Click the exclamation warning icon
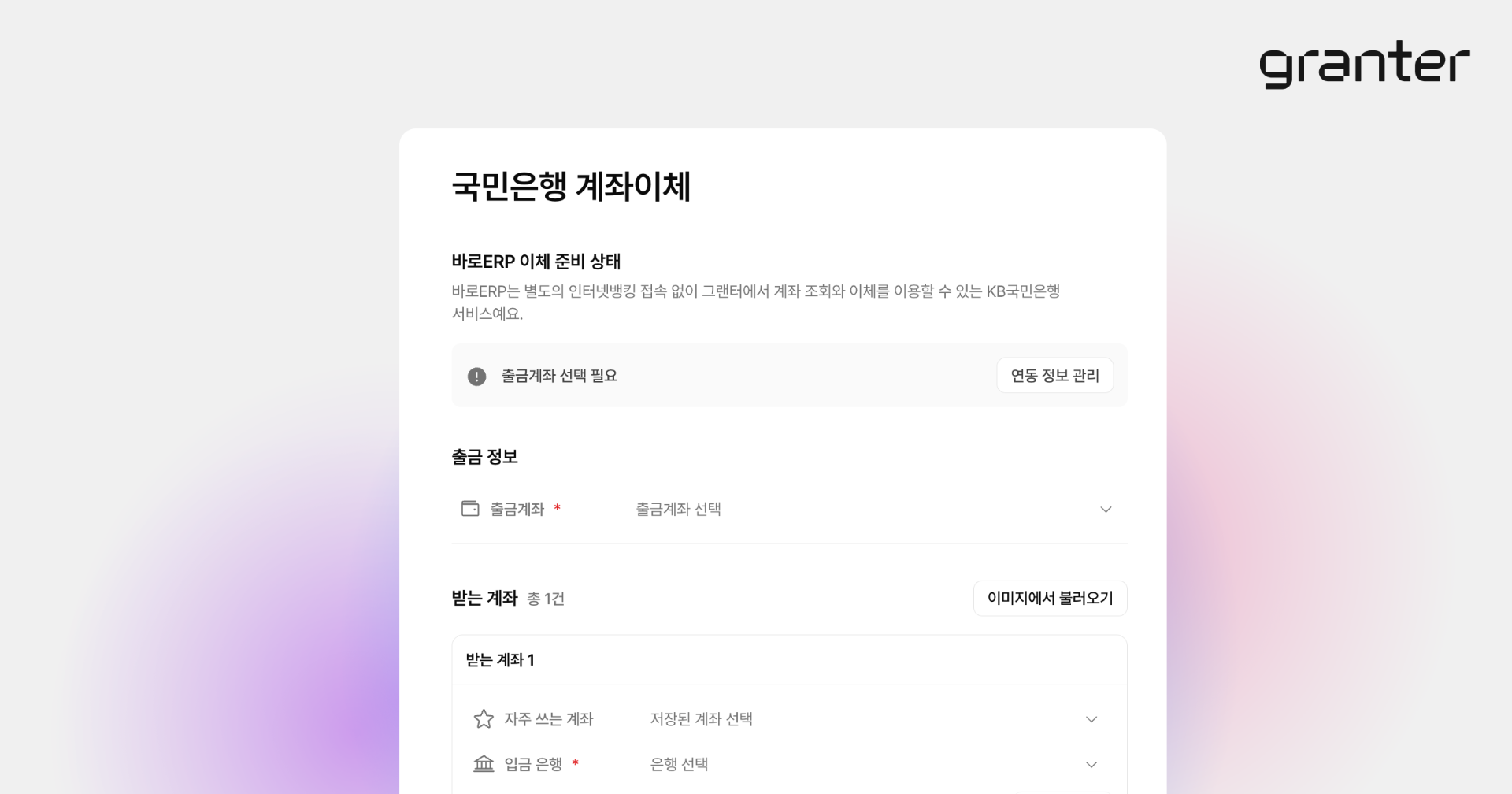 click(x=476, y=377)
